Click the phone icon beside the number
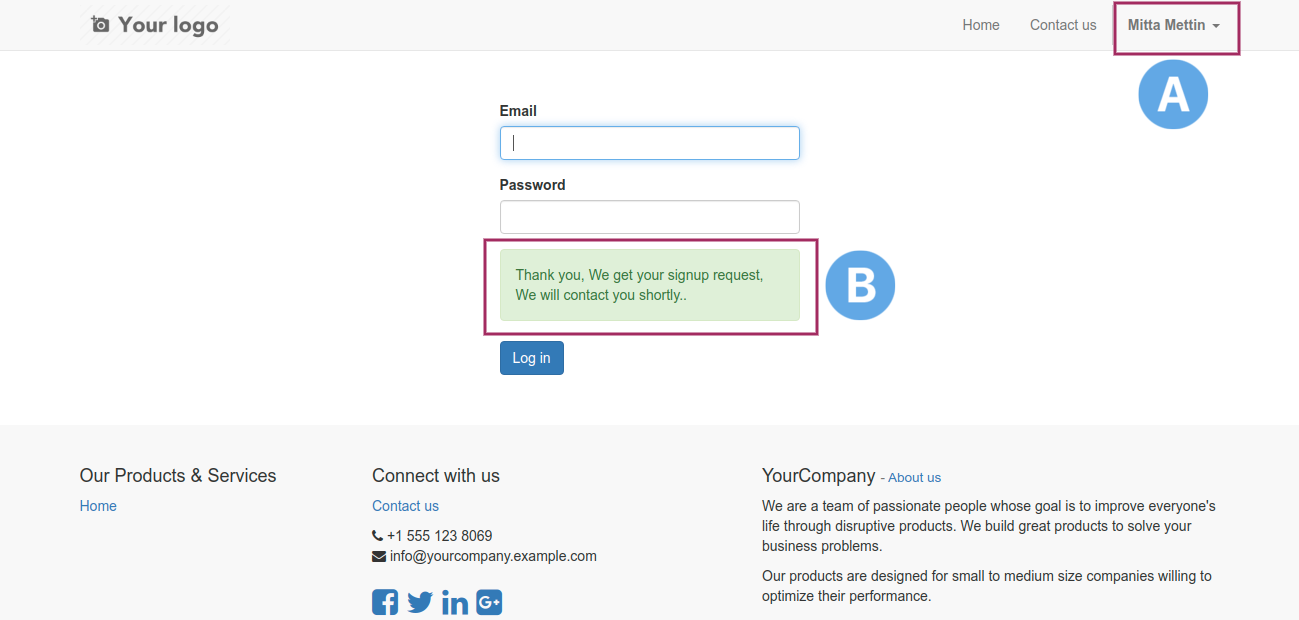Image resolution: width=1299 pixels, height=620 pixels. [x=377, y=536]
